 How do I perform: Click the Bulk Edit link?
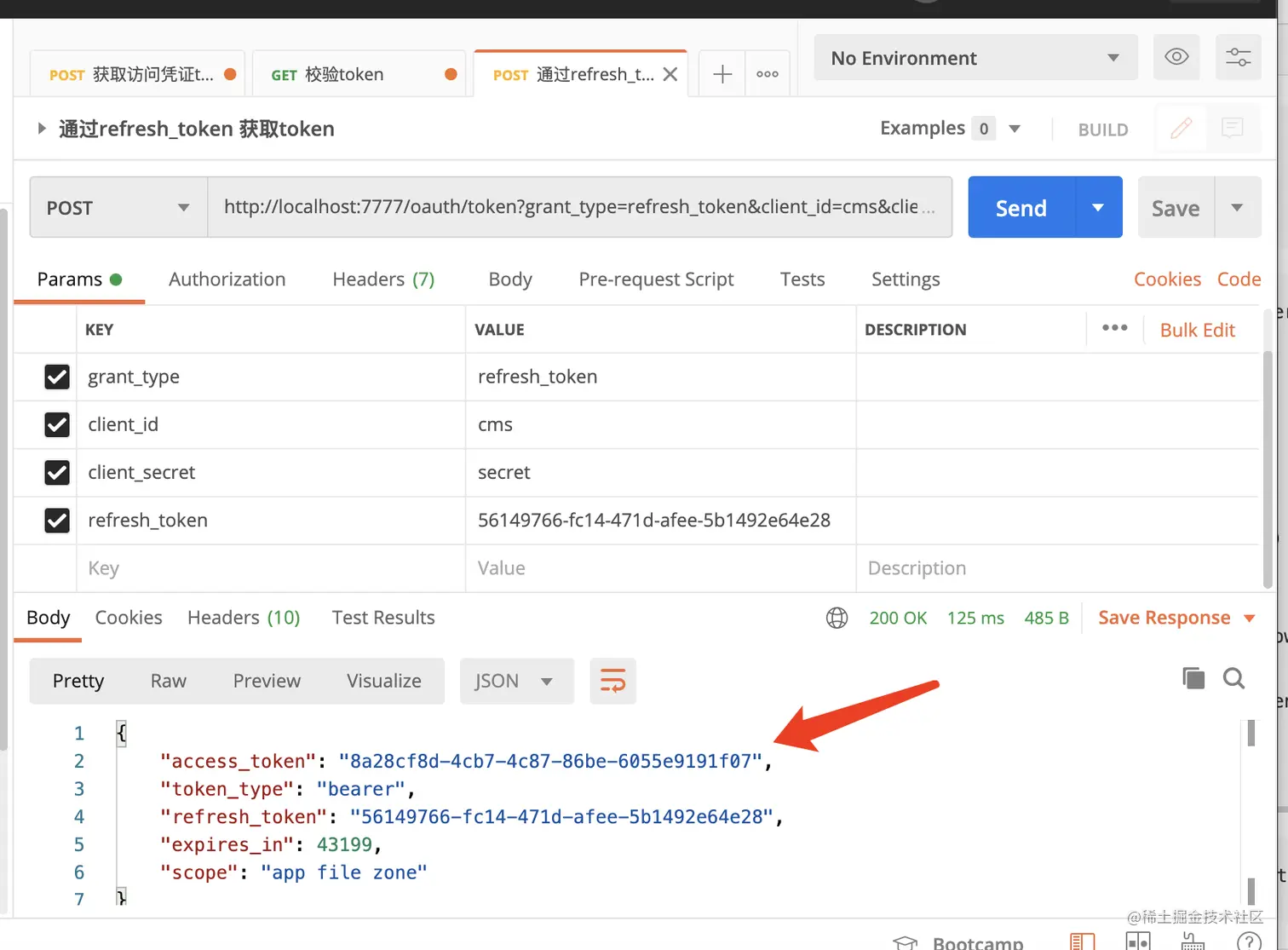(1197, 330)
